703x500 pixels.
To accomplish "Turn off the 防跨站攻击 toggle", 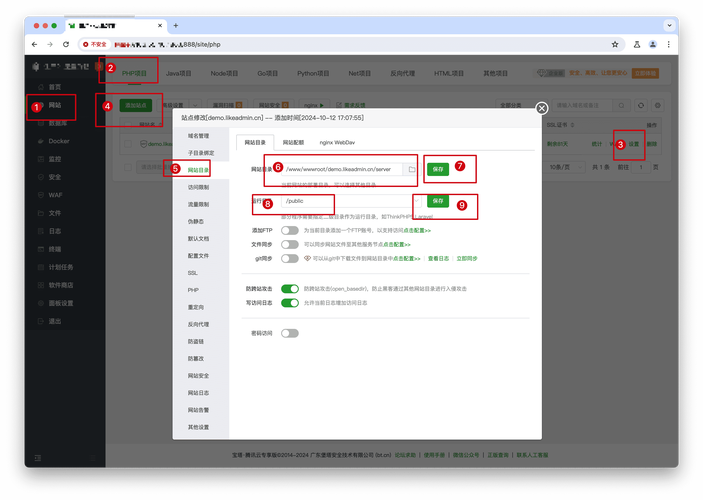I will click(x=290, y=289).
